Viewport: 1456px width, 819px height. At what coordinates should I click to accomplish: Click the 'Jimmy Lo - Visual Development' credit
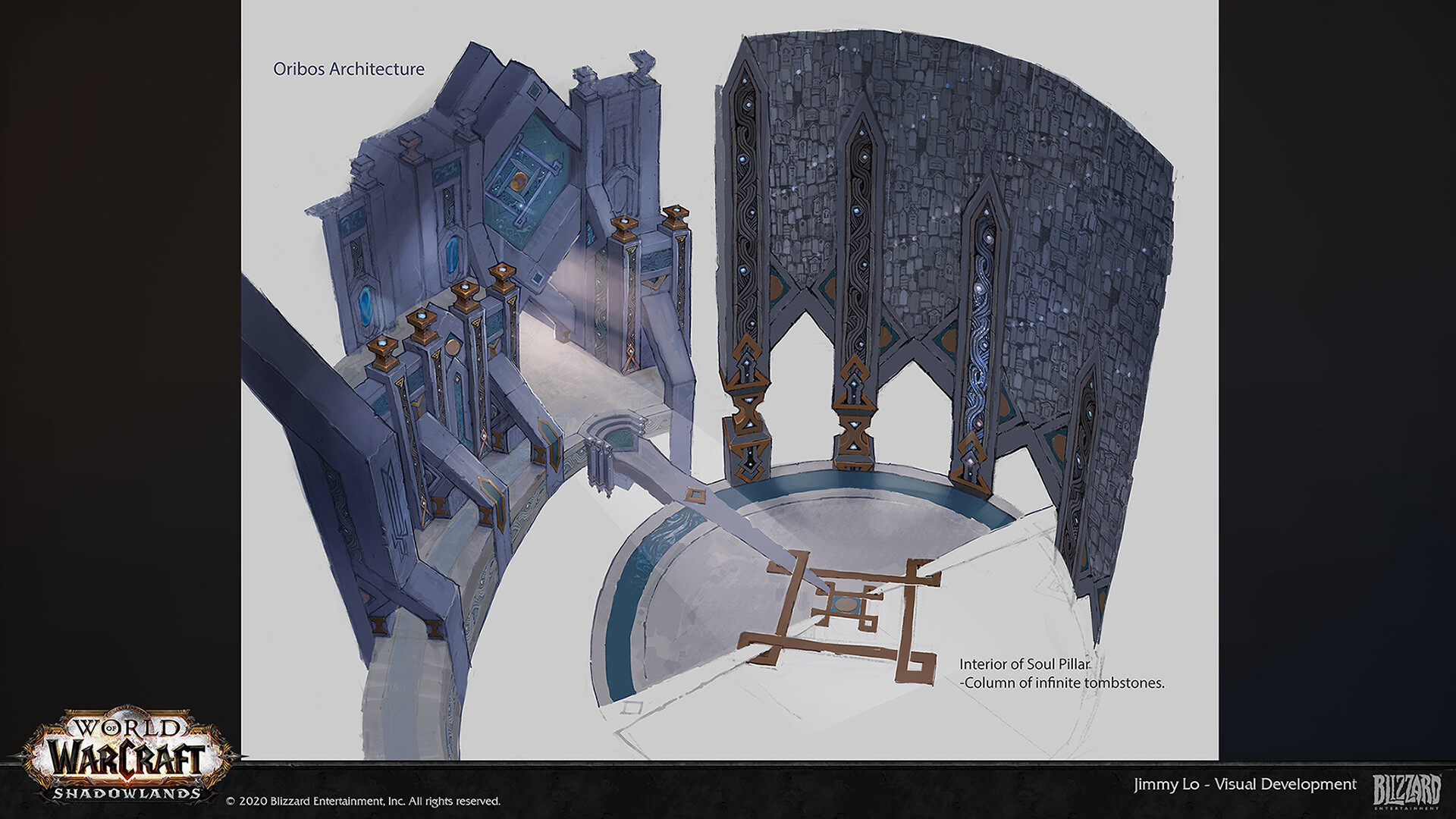[1245, 785]
